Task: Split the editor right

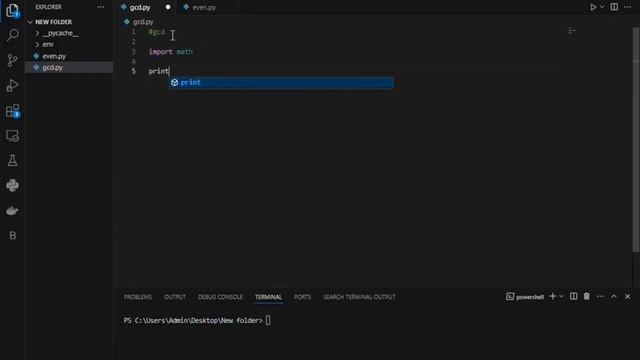Action: pyautogui.click(x=614, y=7)
